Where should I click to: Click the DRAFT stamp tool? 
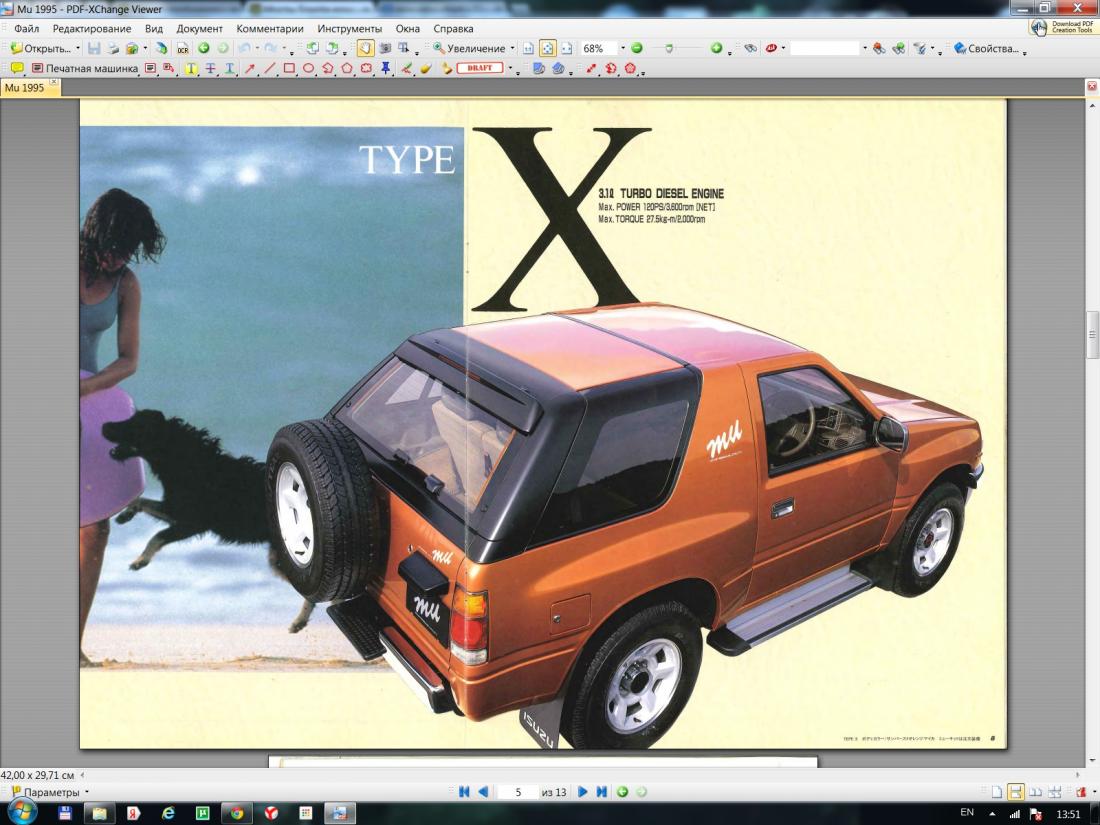pyautogui.click(x=480, y=68)
